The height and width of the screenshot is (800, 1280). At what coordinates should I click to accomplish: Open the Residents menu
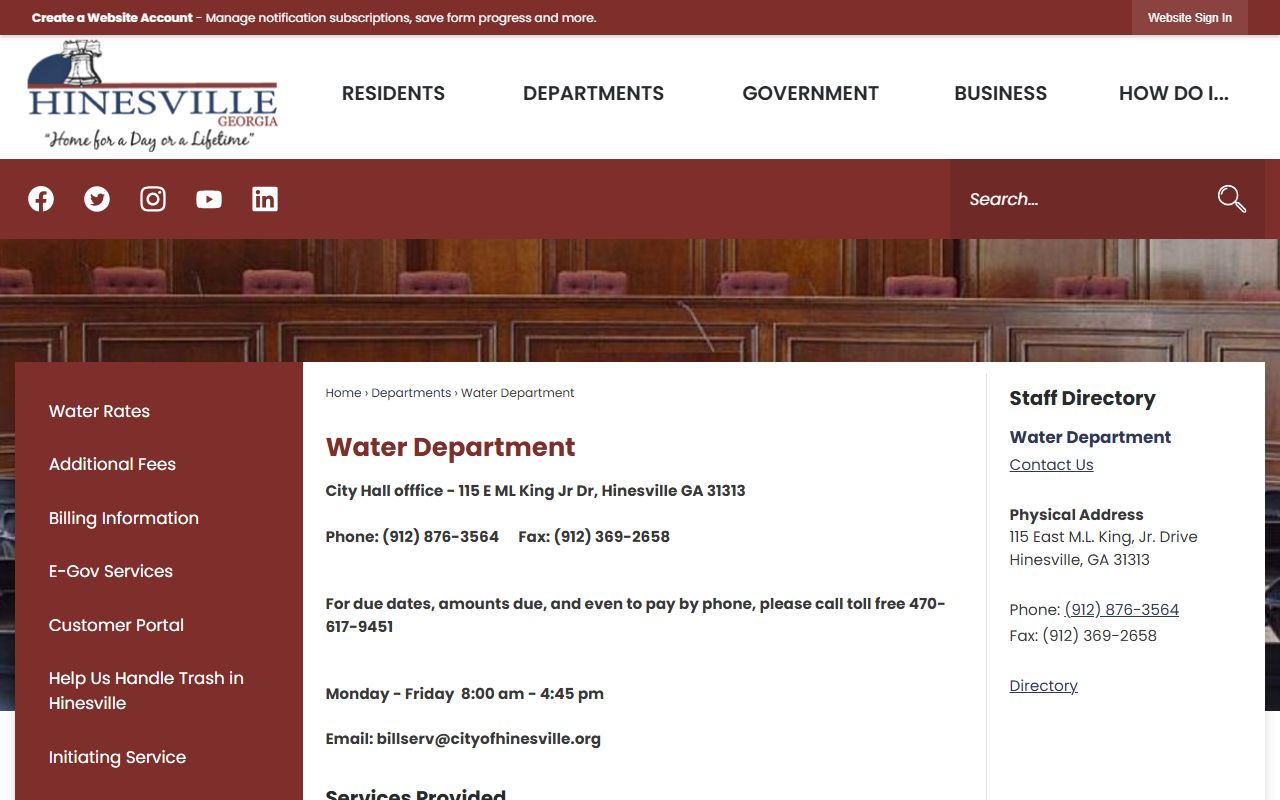pyautogui.click(x=393, y=93)
